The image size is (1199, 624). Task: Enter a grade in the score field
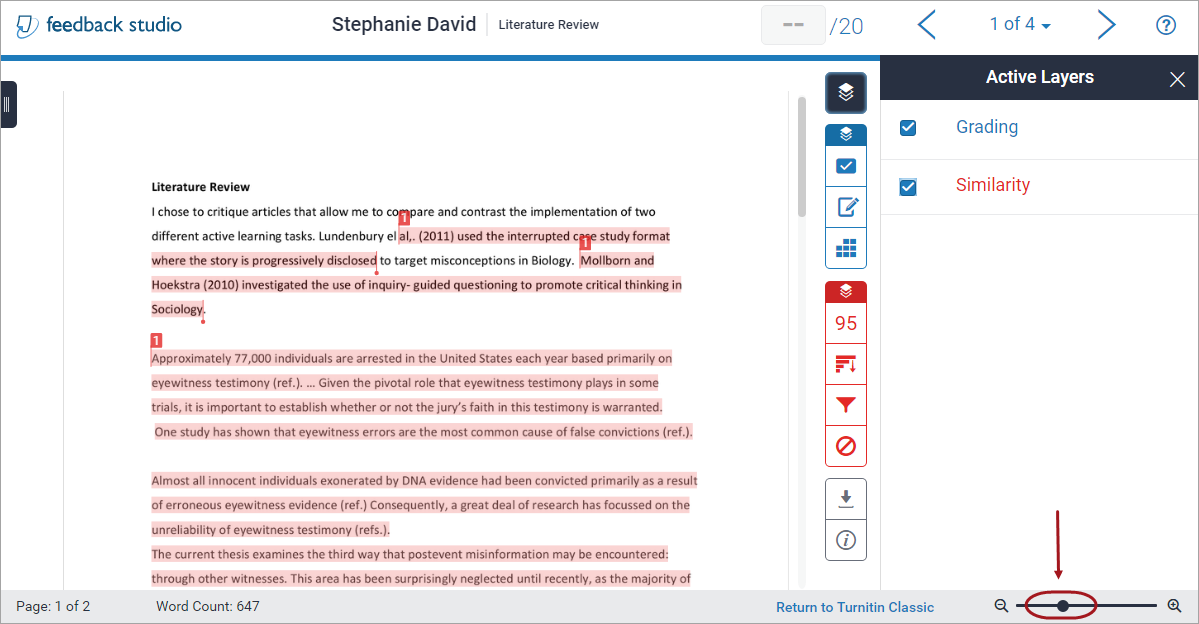793,25
